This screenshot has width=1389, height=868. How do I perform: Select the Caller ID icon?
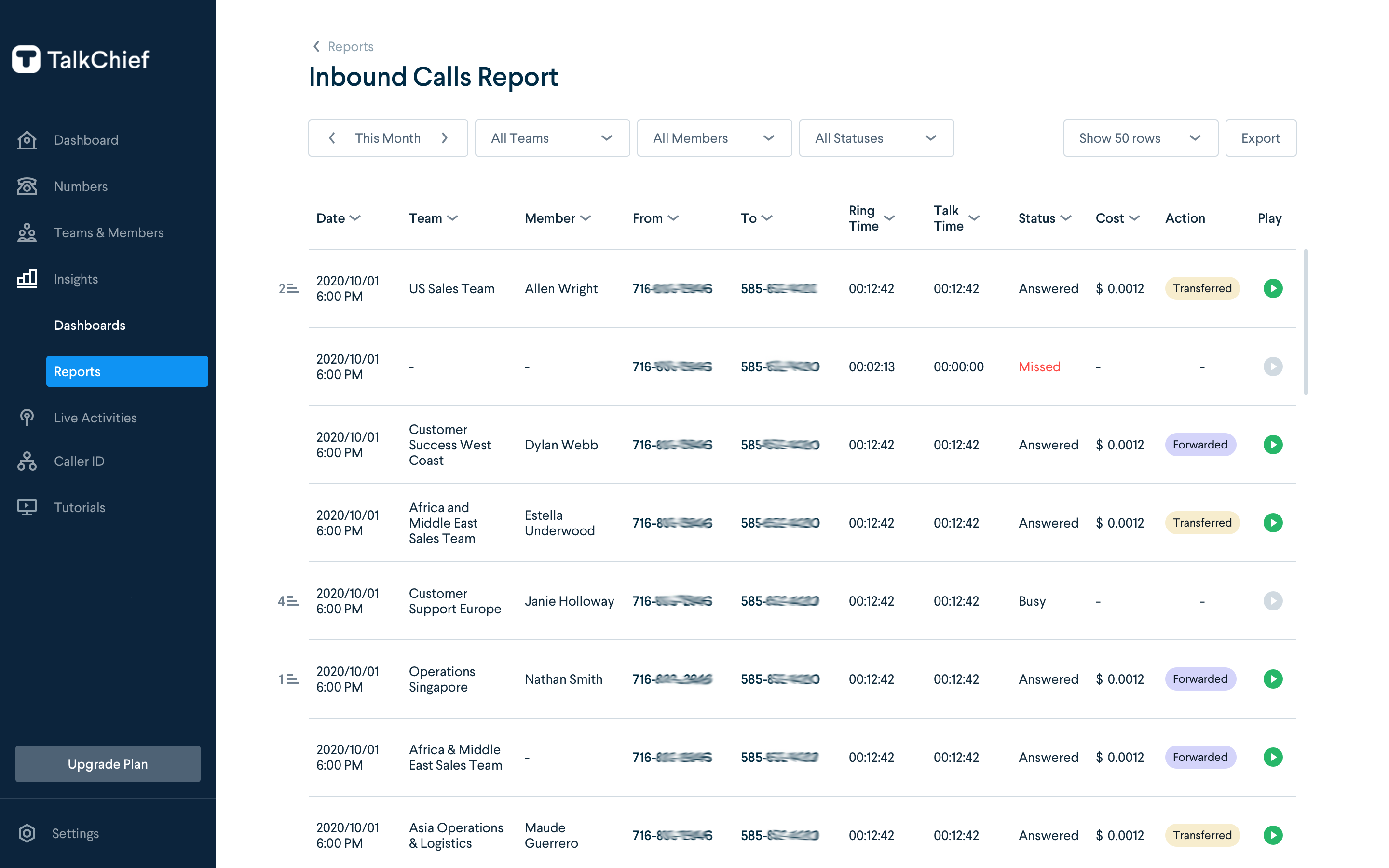[27, 461]
